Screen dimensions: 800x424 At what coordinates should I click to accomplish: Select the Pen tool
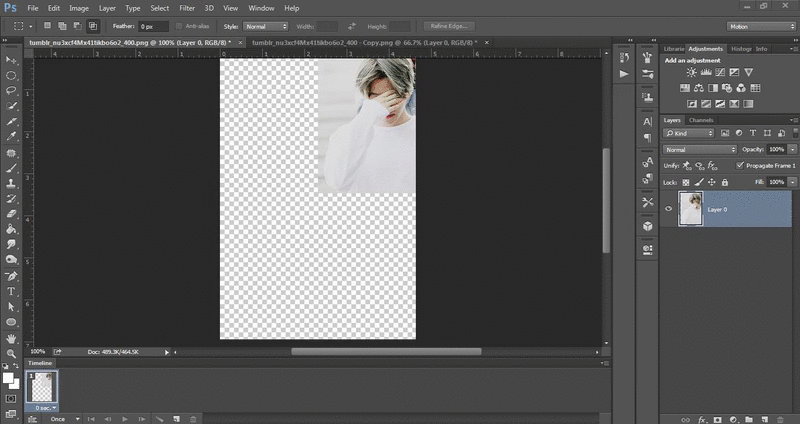(x=11, y=276)
